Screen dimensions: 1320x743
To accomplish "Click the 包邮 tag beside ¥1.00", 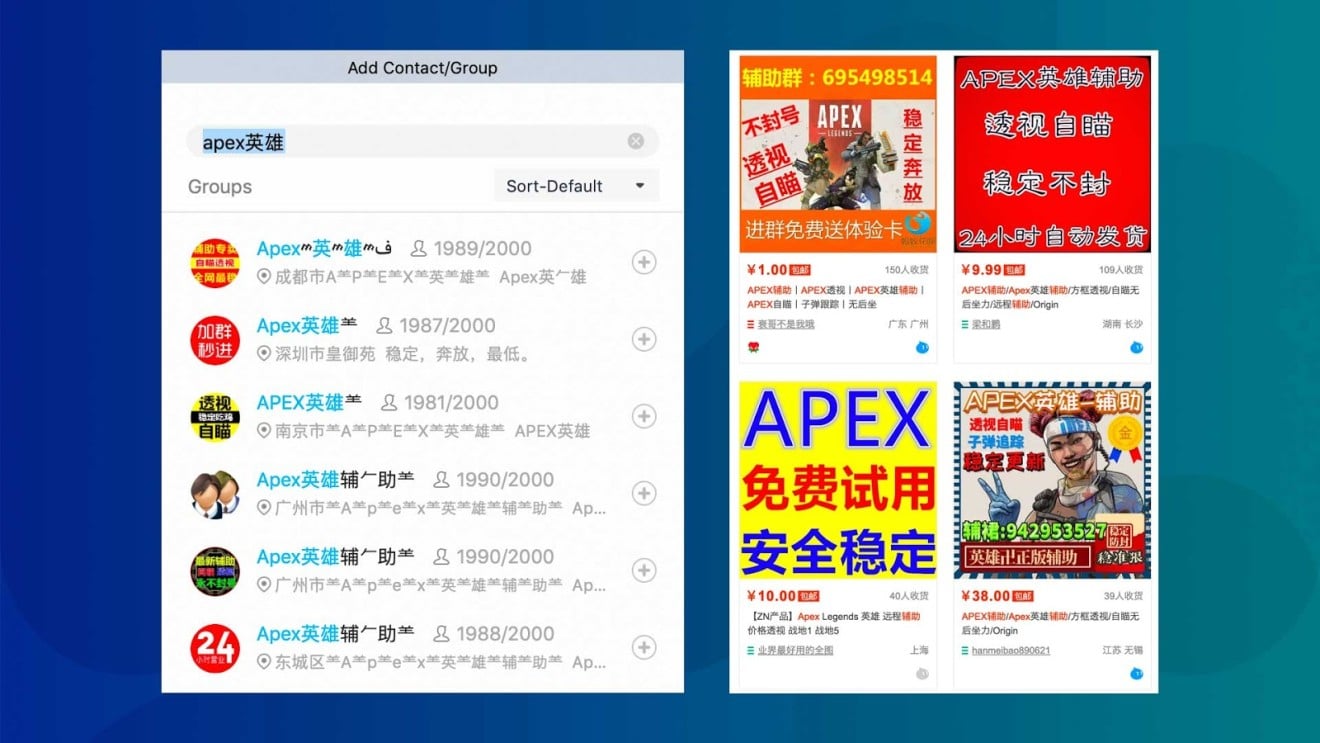I will [x=800, y=270].
